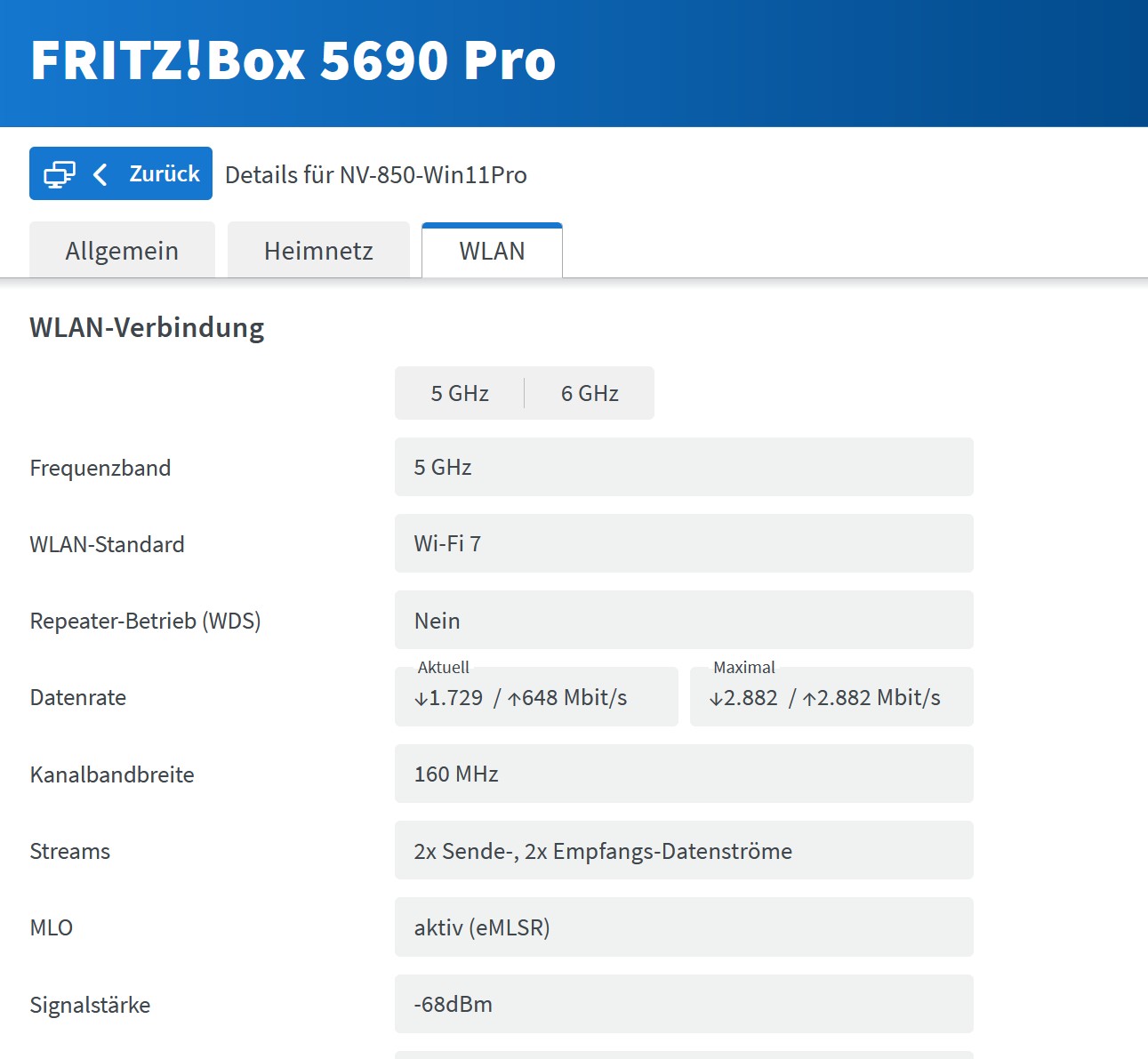Click the Repeater-Betrieb field showing Nein
The image size is (1148, 1059).
[x=683, y=620]
